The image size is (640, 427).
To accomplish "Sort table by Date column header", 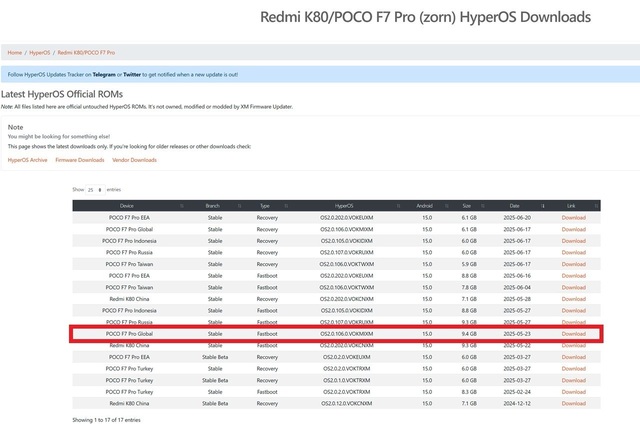I will pos(519,205).
